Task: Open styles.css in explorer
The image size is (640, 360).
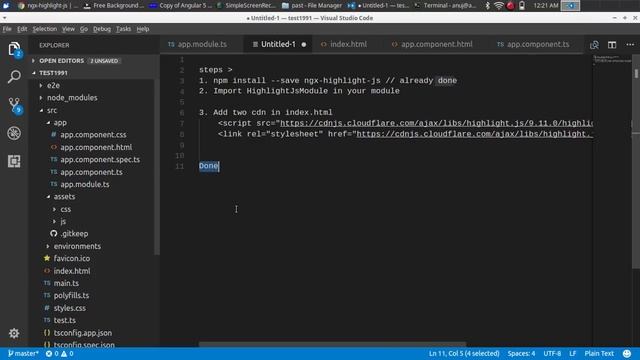Action: (69, 308)
